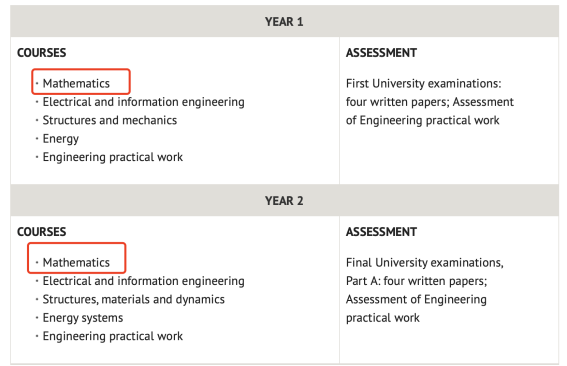Click Mathematics under Year 2 courses
The image size is (567, 366).
pos(76,263)
